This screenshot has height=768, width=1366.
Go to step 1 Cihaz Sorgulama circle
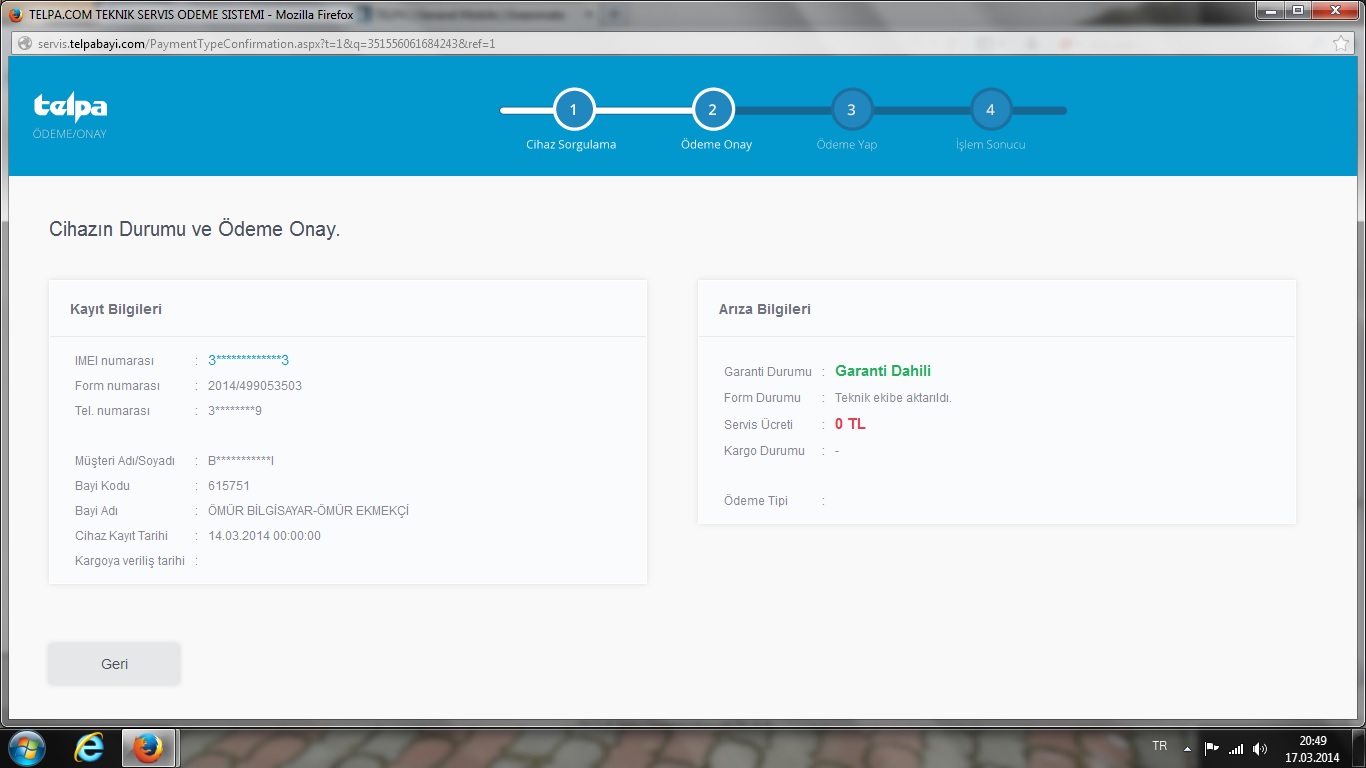coord(573,110)
